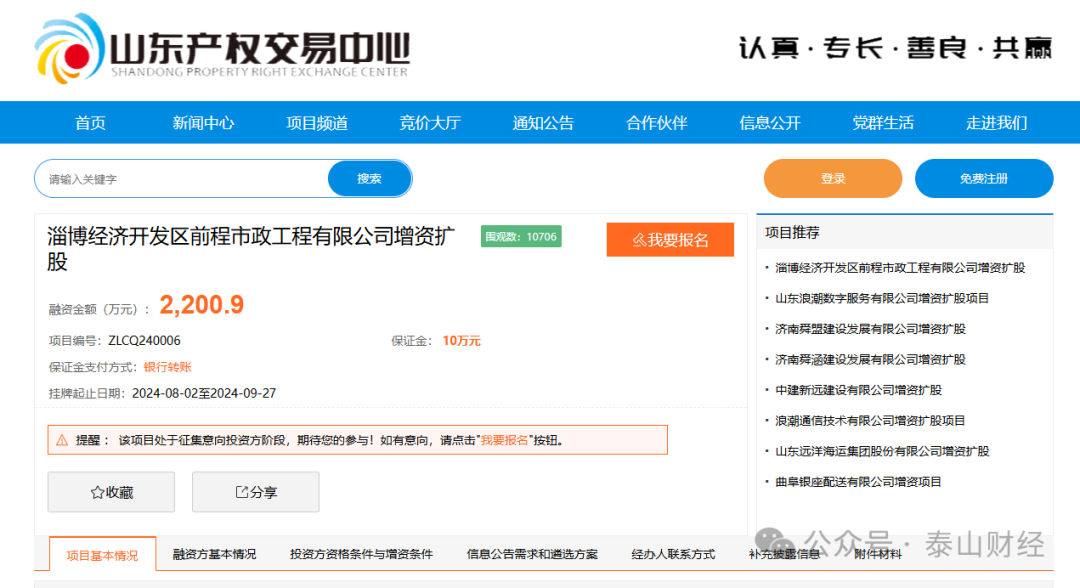This screenshot has height=588, width=1080.
Task: Open the 竞价大厅 menu item
Action: point(429,122)
